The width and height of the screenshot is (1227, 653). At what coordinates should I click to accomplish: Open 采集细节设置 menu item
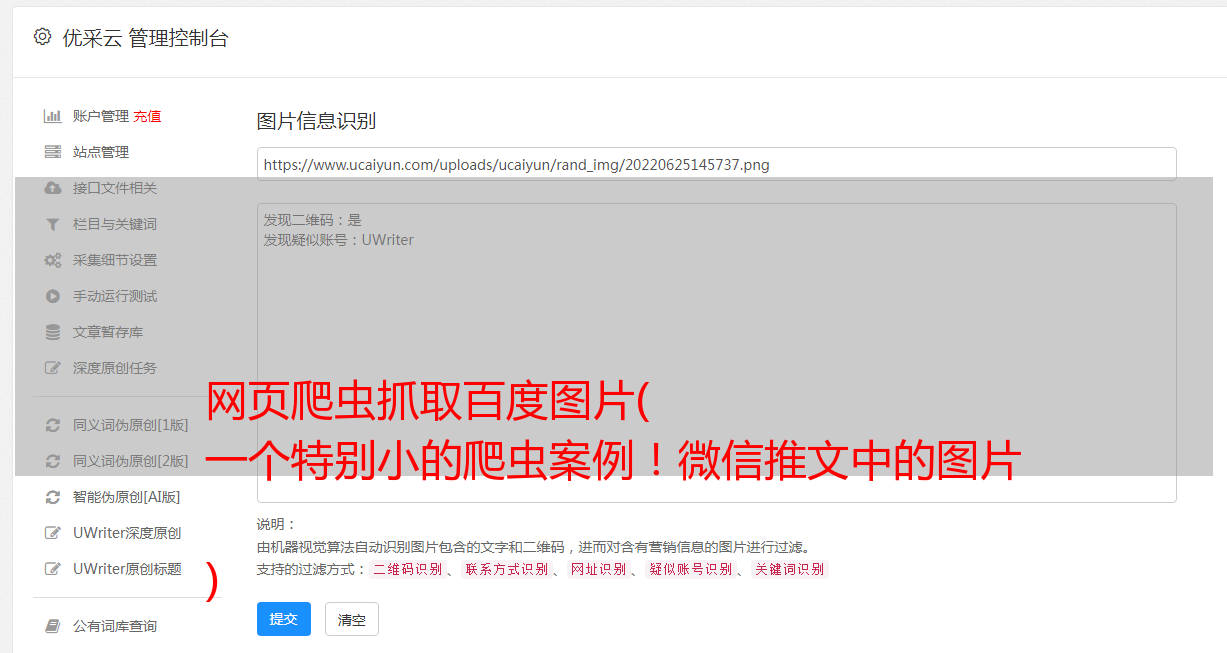[x=115, y=260]
